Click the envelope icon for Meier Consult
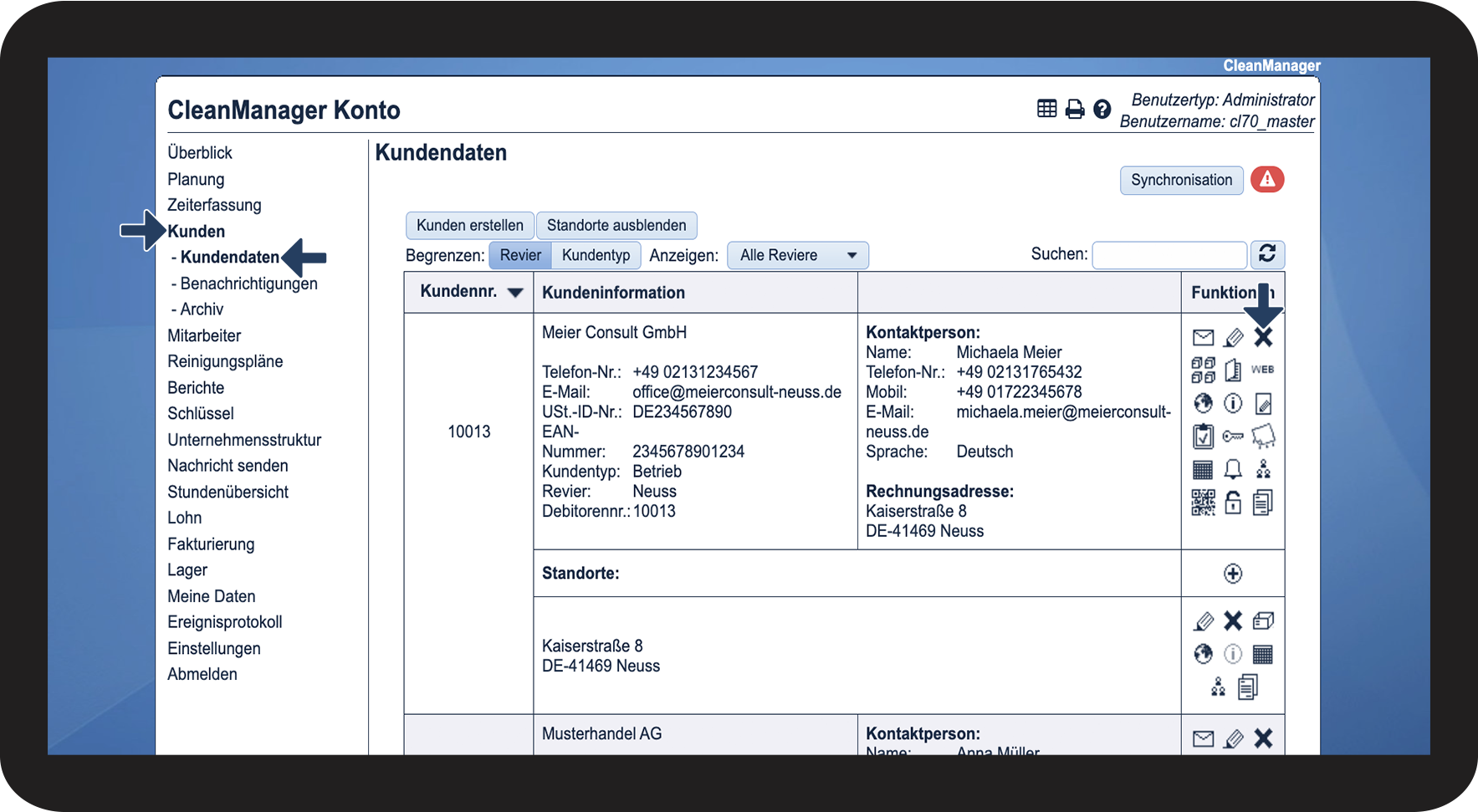Viewport: 1478px width, 812px height. click(x=1203, y=338)
